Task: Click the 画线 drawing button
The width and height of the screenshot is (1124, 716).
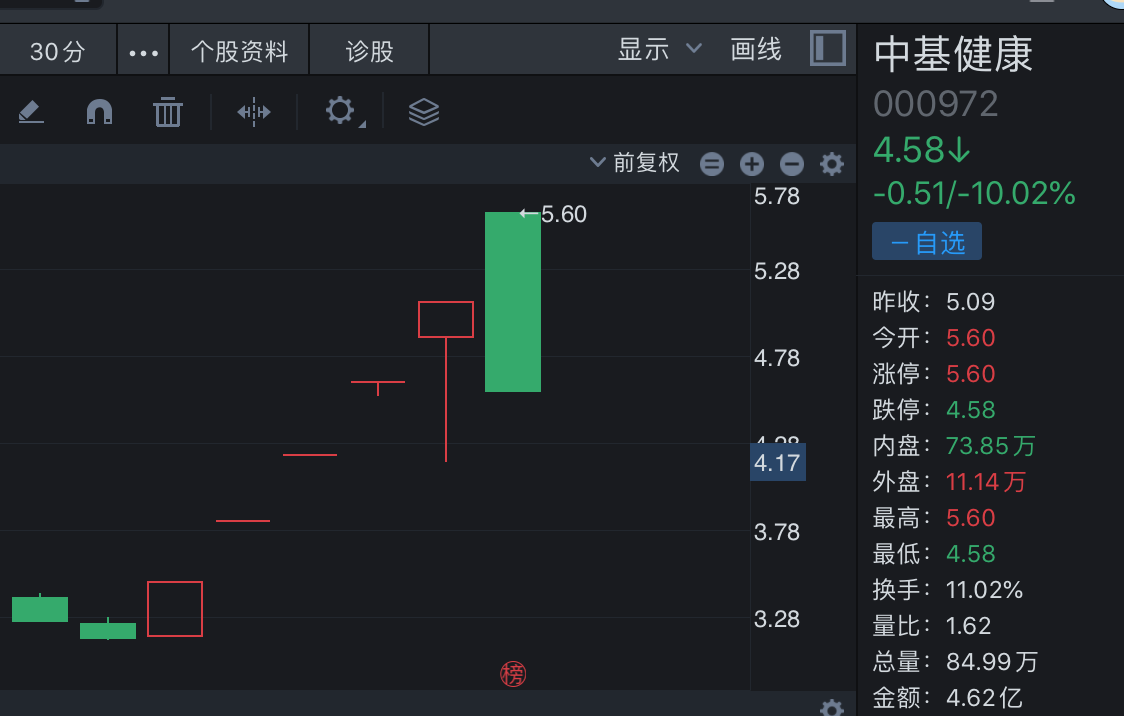Action: pyautogui.click(x=756, y=49)
